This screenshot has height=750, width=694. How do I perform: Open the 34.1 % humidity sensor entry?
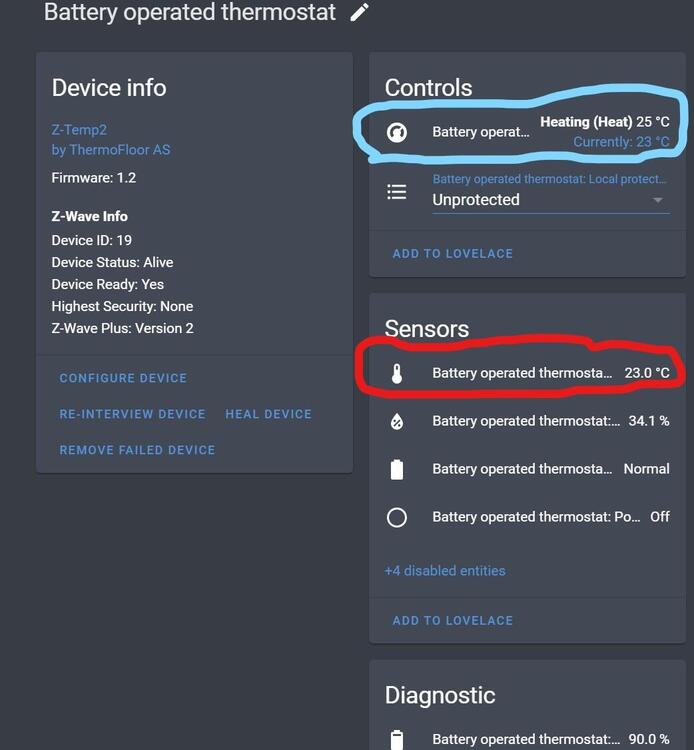(550, 421)
